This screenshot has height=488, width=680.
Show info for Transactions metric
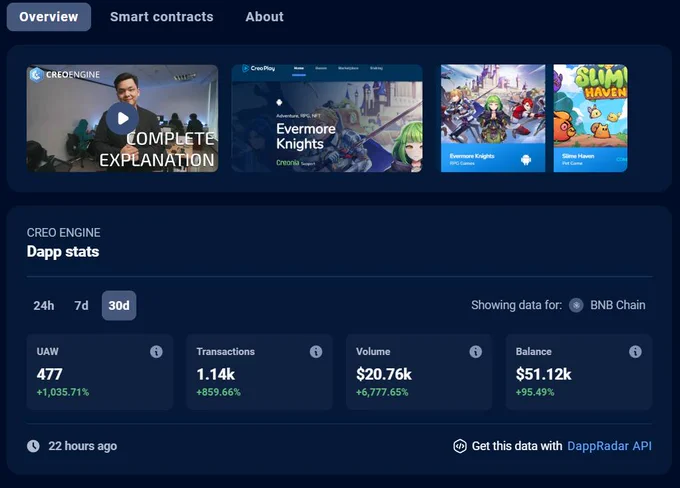(316, 352)
